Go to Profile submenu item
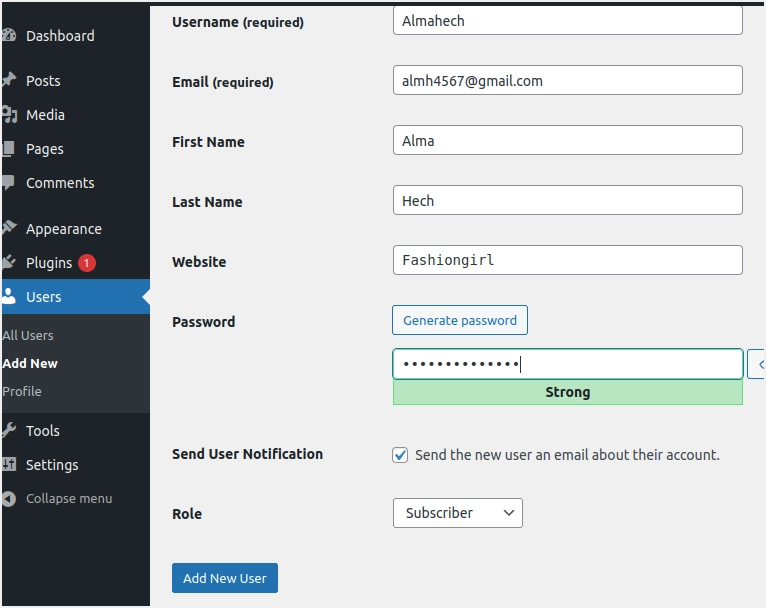The width and height of the screenshot is (766, 608). point(22,392)
